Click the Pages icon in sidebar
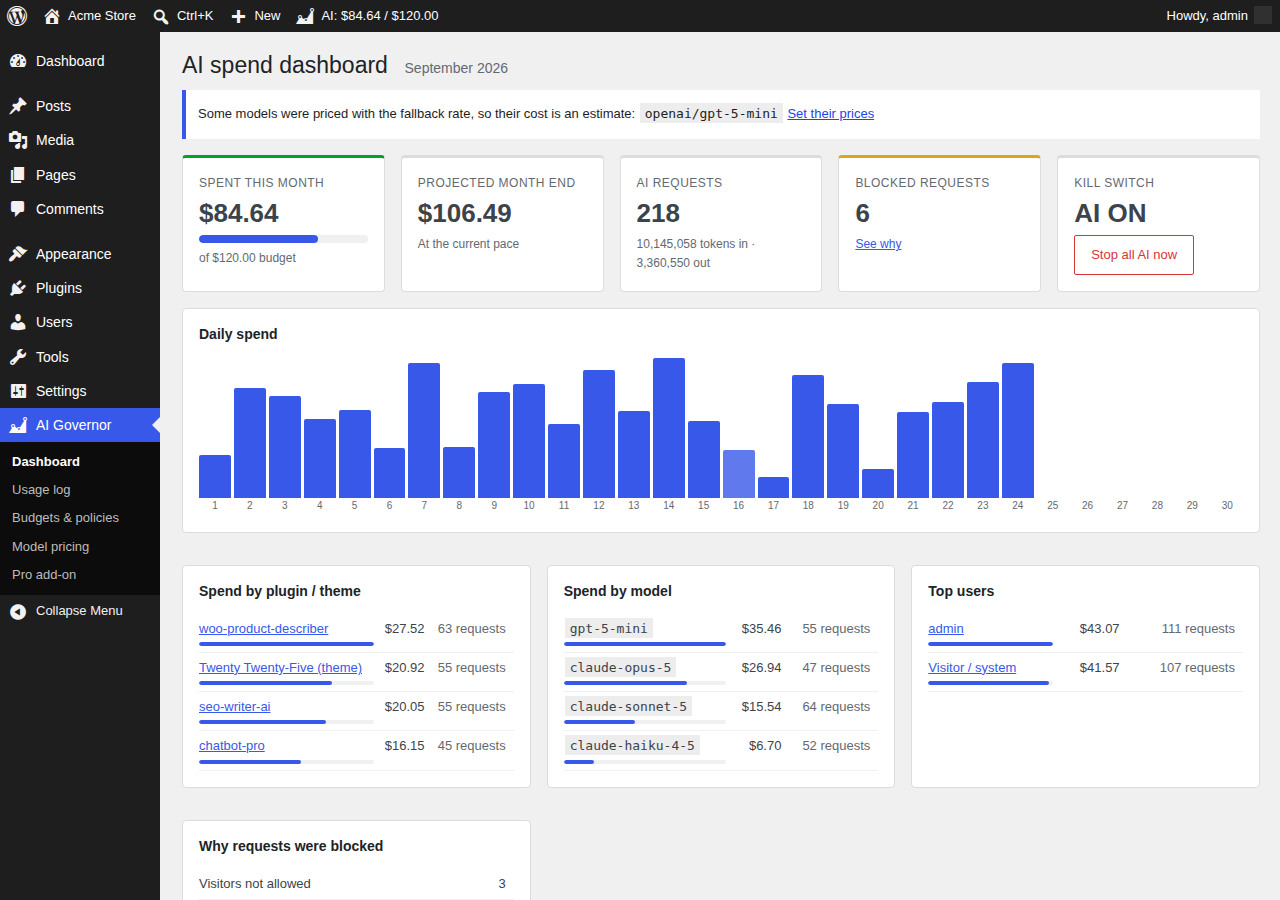This screenshot has height=900, width=1280. coord(18,175)
